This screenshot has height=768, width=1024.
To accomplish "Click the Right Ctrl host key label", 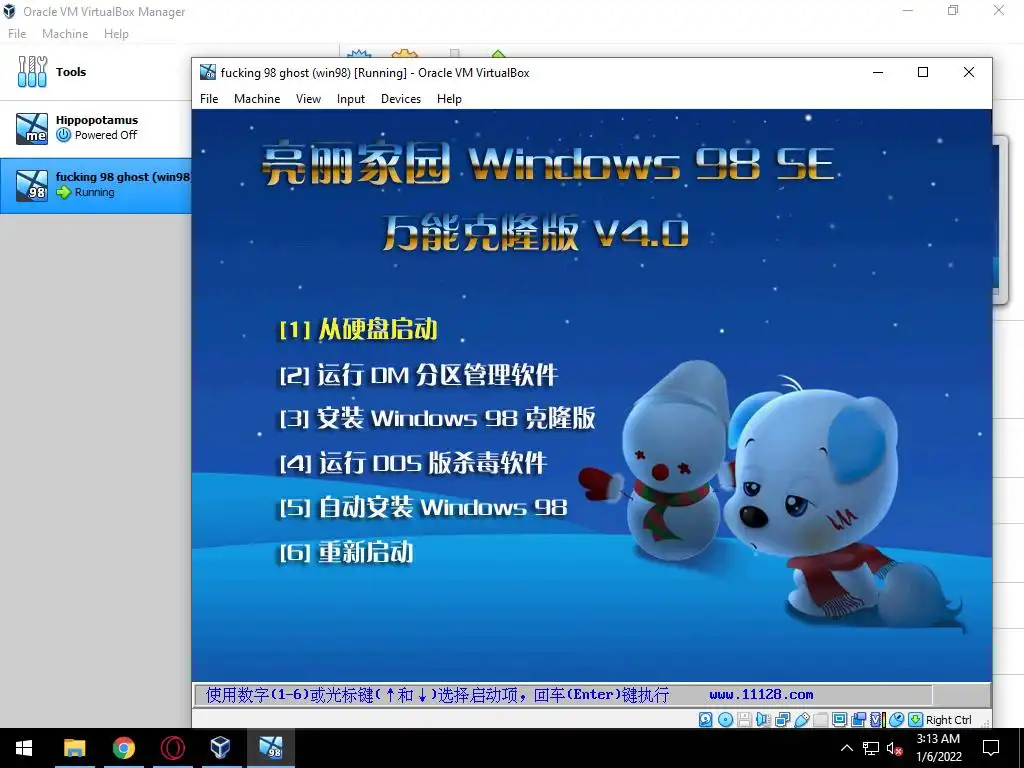I will click(x=948, y=720).
